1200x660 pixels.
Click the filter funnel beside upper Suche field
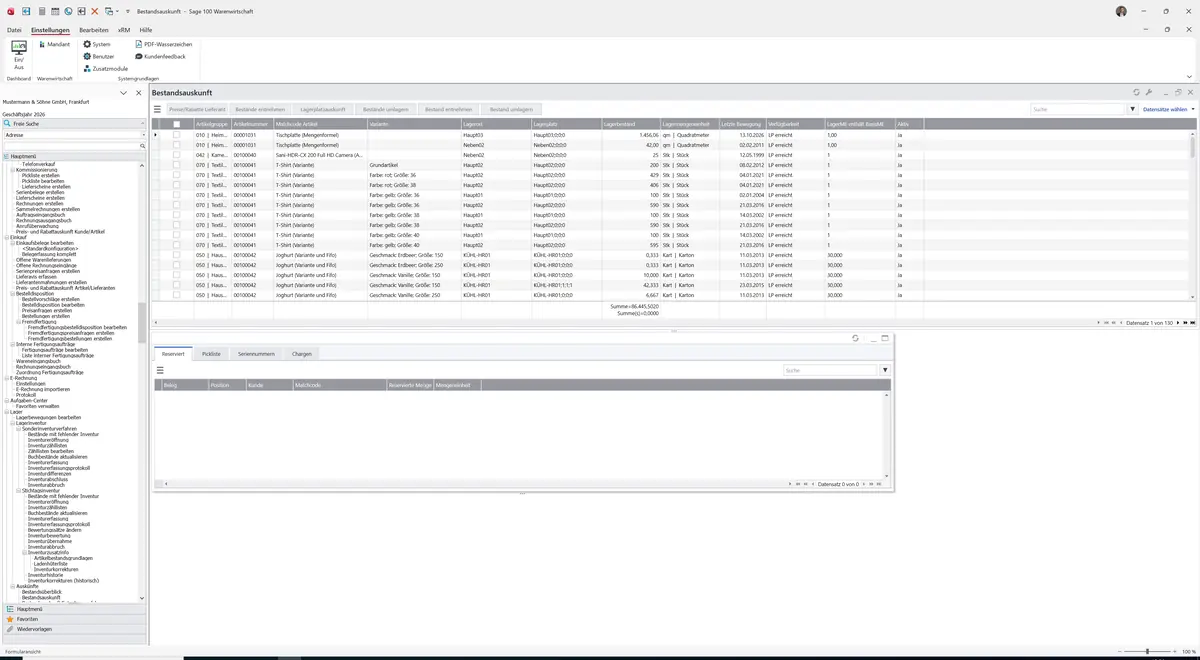click(1133, 109)
